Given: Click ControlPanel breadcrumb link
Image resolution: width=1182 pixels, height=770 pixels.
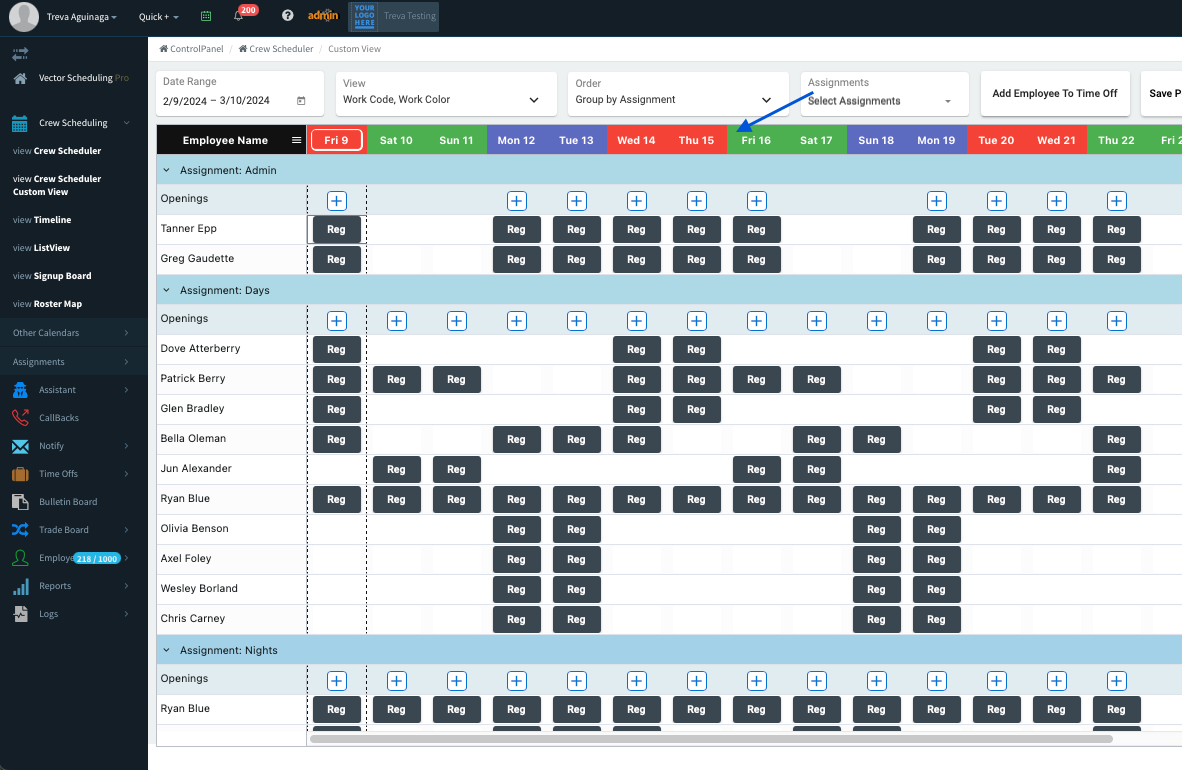Looking at the screenshot, I should (191, 49).
